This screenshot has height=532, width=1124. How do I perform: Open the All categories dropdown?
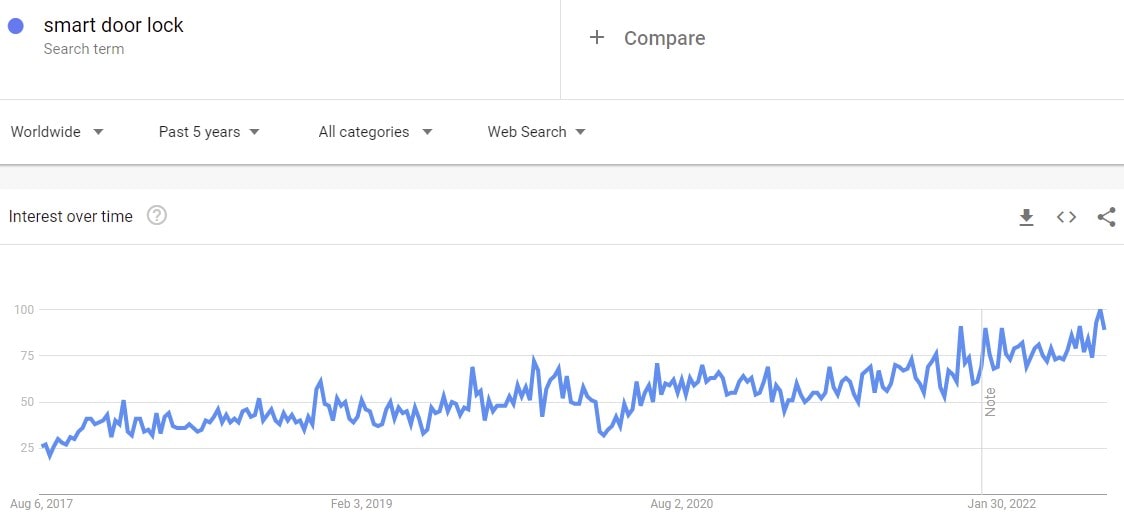click(375, 132)
